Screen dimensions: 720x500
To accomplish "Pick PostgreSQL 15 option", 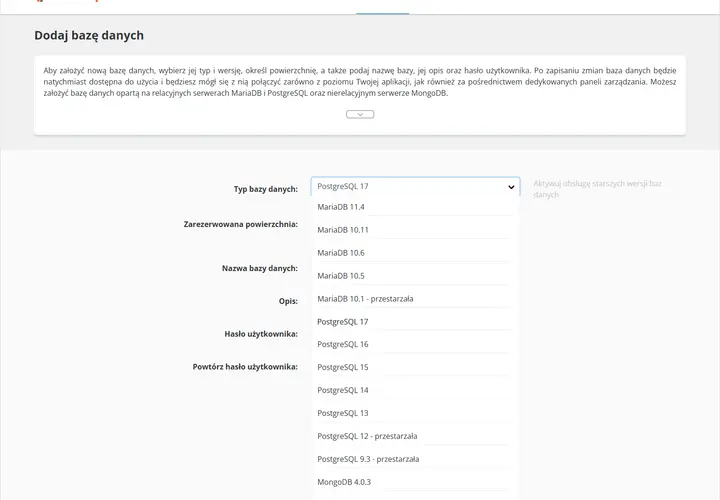I will (x=415, y=367).
